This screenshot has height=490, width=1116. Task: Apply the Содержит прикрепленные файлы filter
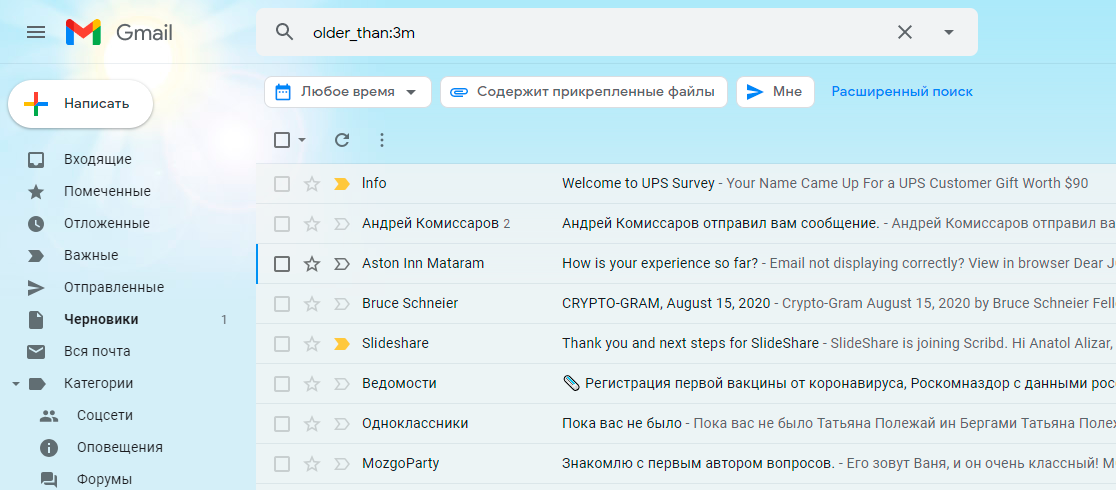tap(584, 92)
